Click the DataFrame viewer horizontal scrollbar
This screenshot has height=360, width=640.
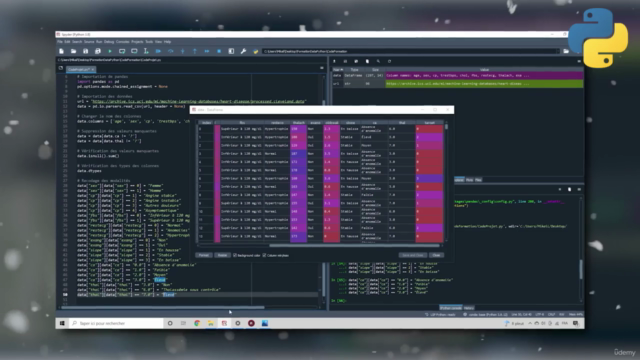354,246
